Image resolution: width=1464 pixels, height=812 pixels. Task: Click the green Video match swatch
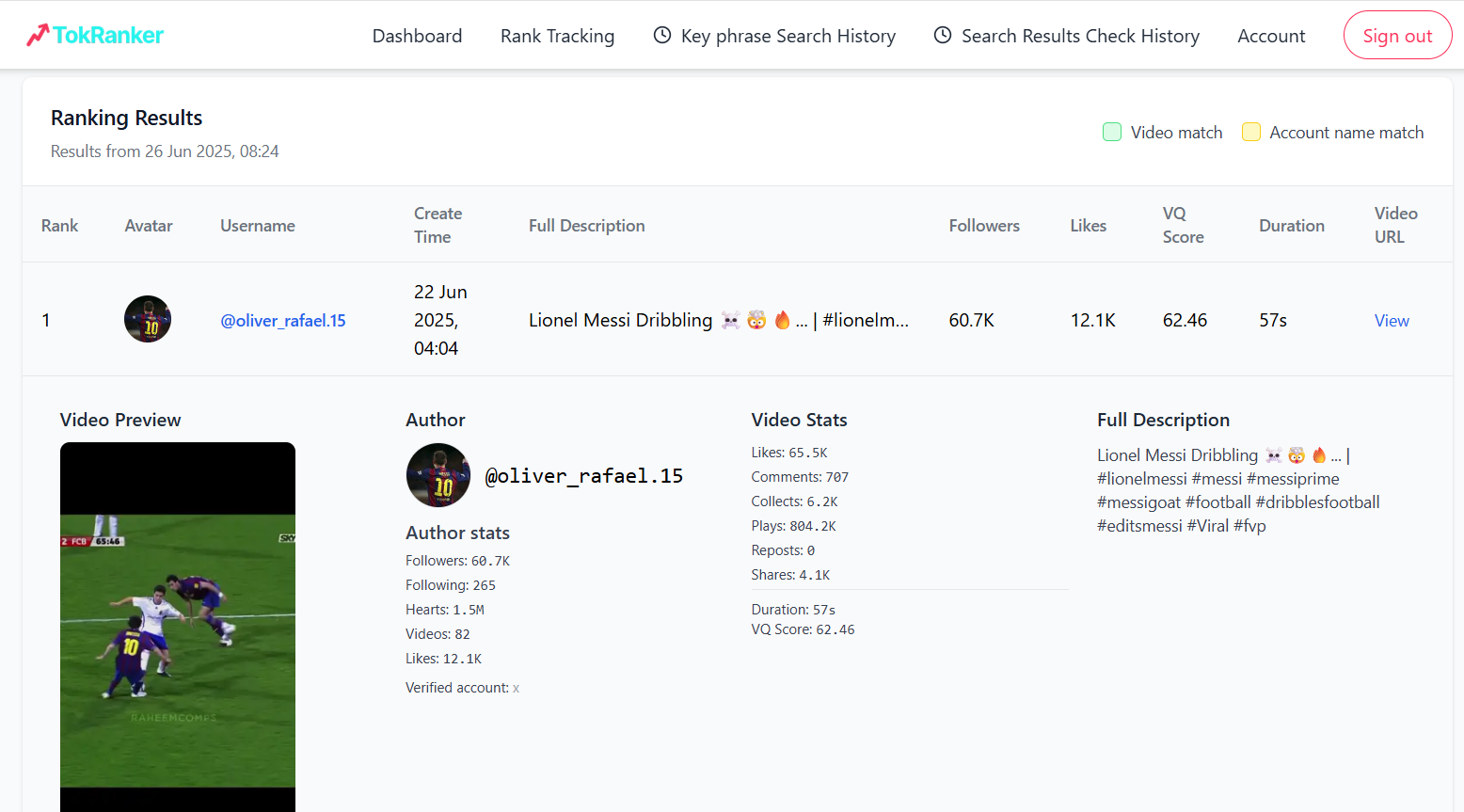click(x=1112, y=132)
